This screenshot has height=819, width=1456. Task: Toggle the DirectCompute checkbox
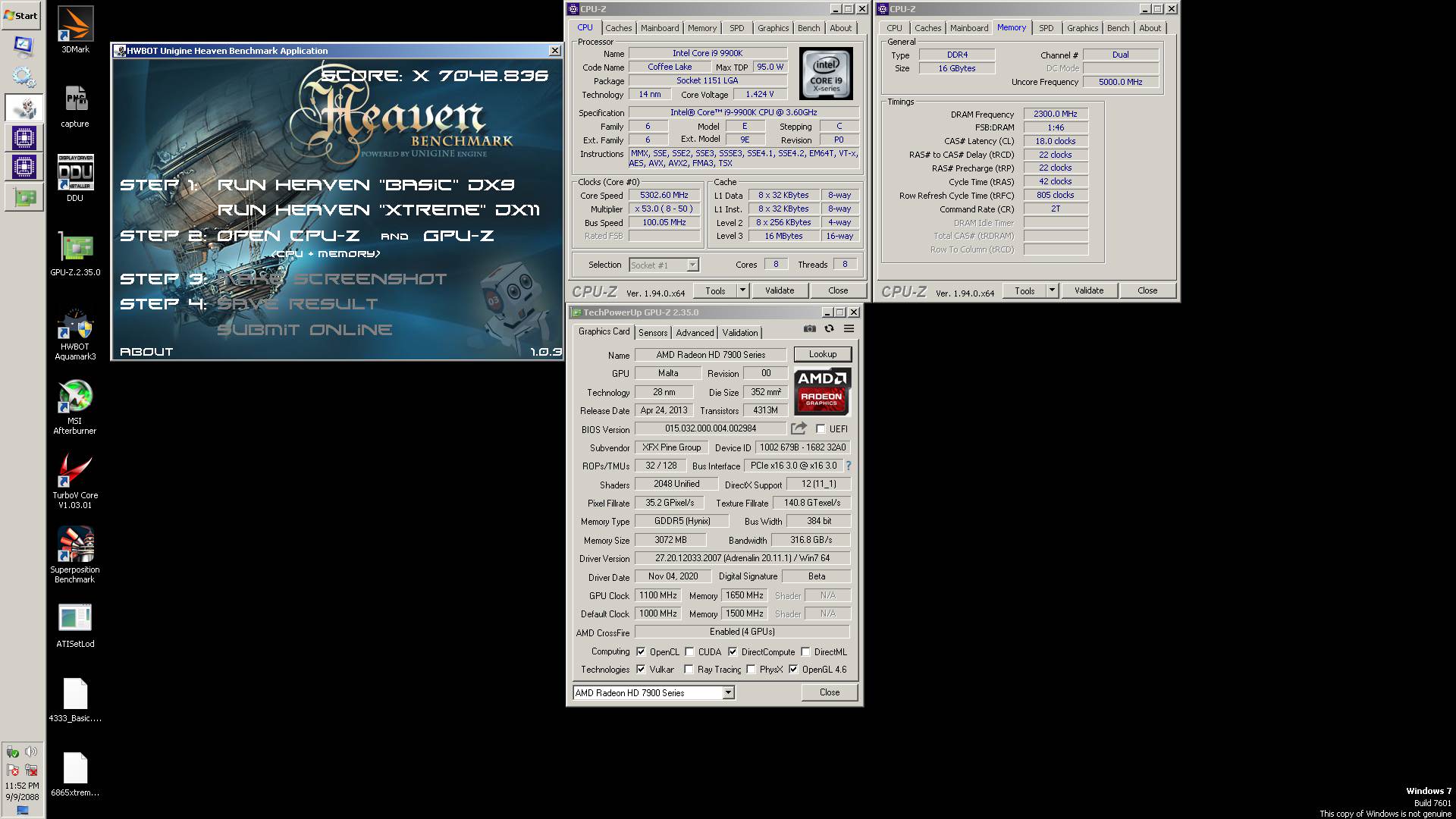point(733,651)
